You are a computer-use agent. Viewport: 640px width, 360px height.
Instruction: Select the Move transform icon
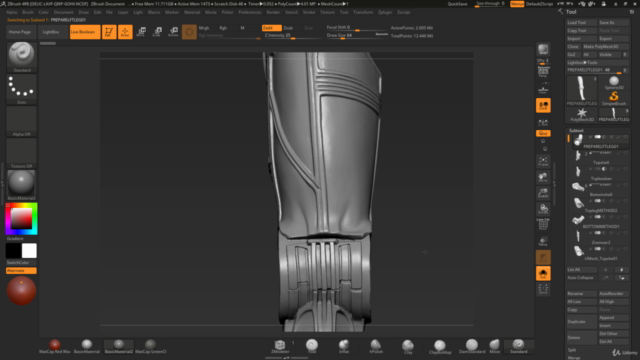(141, 32)
